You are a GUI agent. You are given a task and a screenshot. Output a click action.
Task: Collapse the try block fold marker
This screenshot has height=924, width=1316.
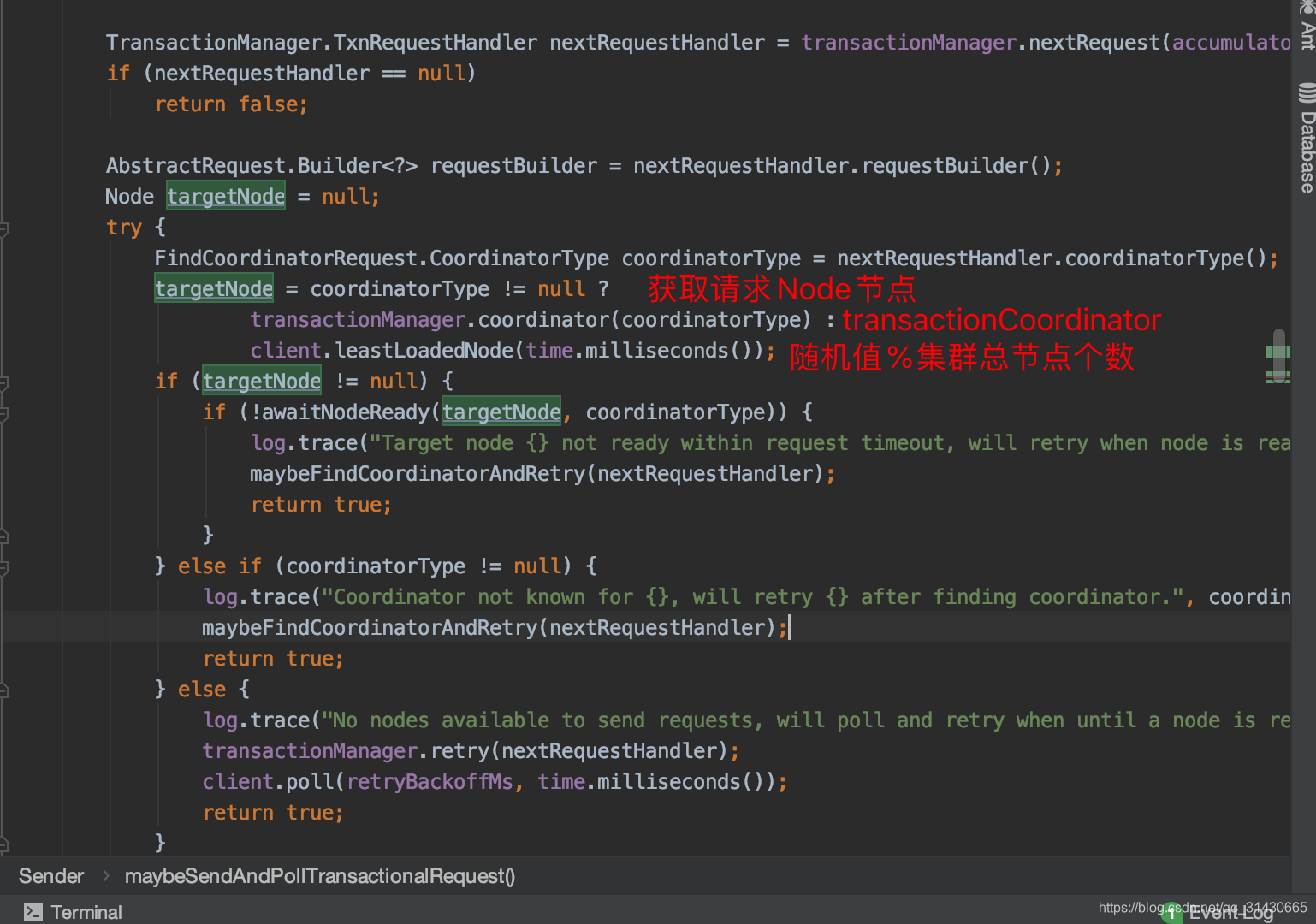(x=3, y=228)
